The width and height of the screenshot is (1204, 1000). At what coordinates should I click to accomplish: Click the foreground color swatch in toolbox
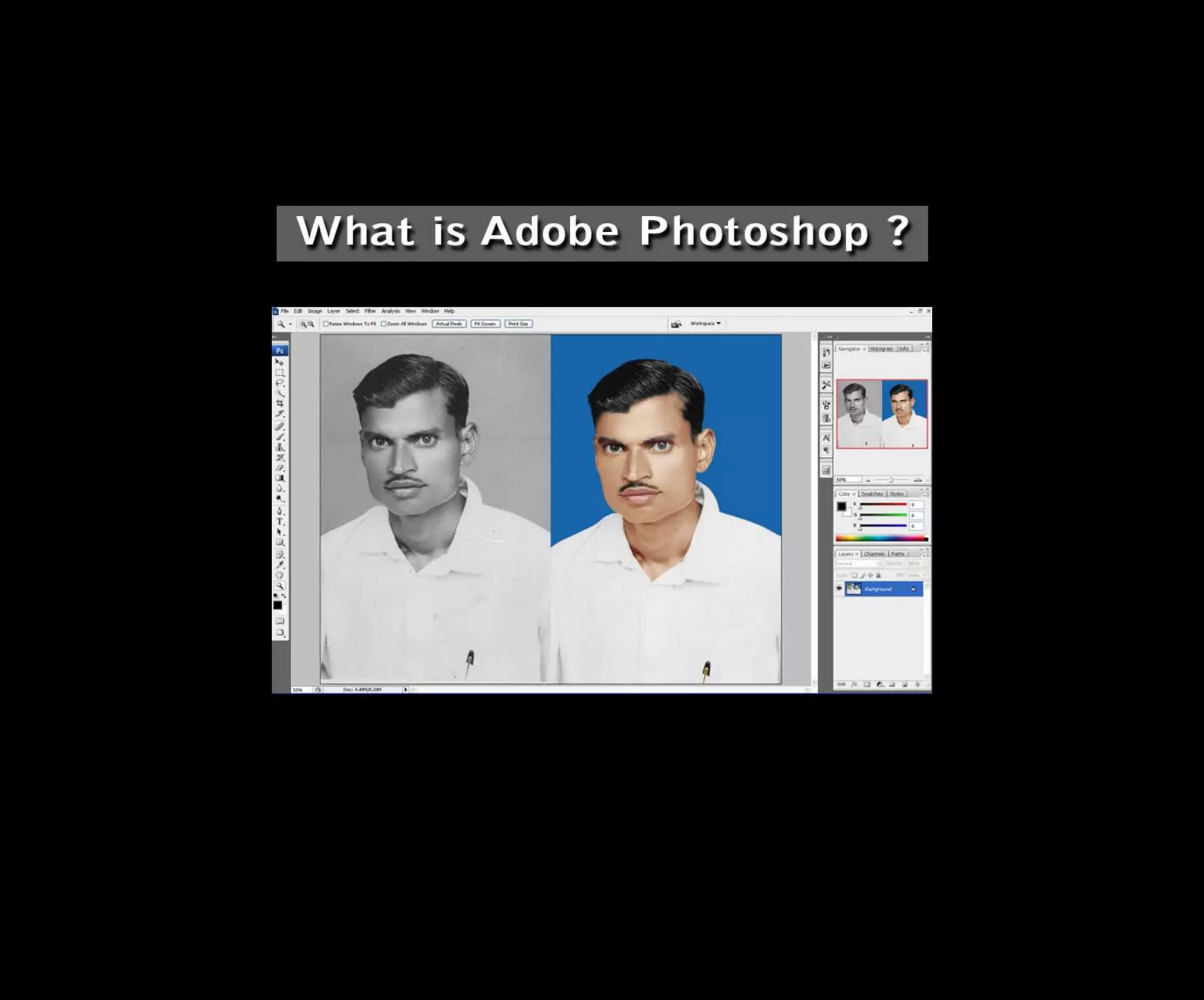coord(277,604)
